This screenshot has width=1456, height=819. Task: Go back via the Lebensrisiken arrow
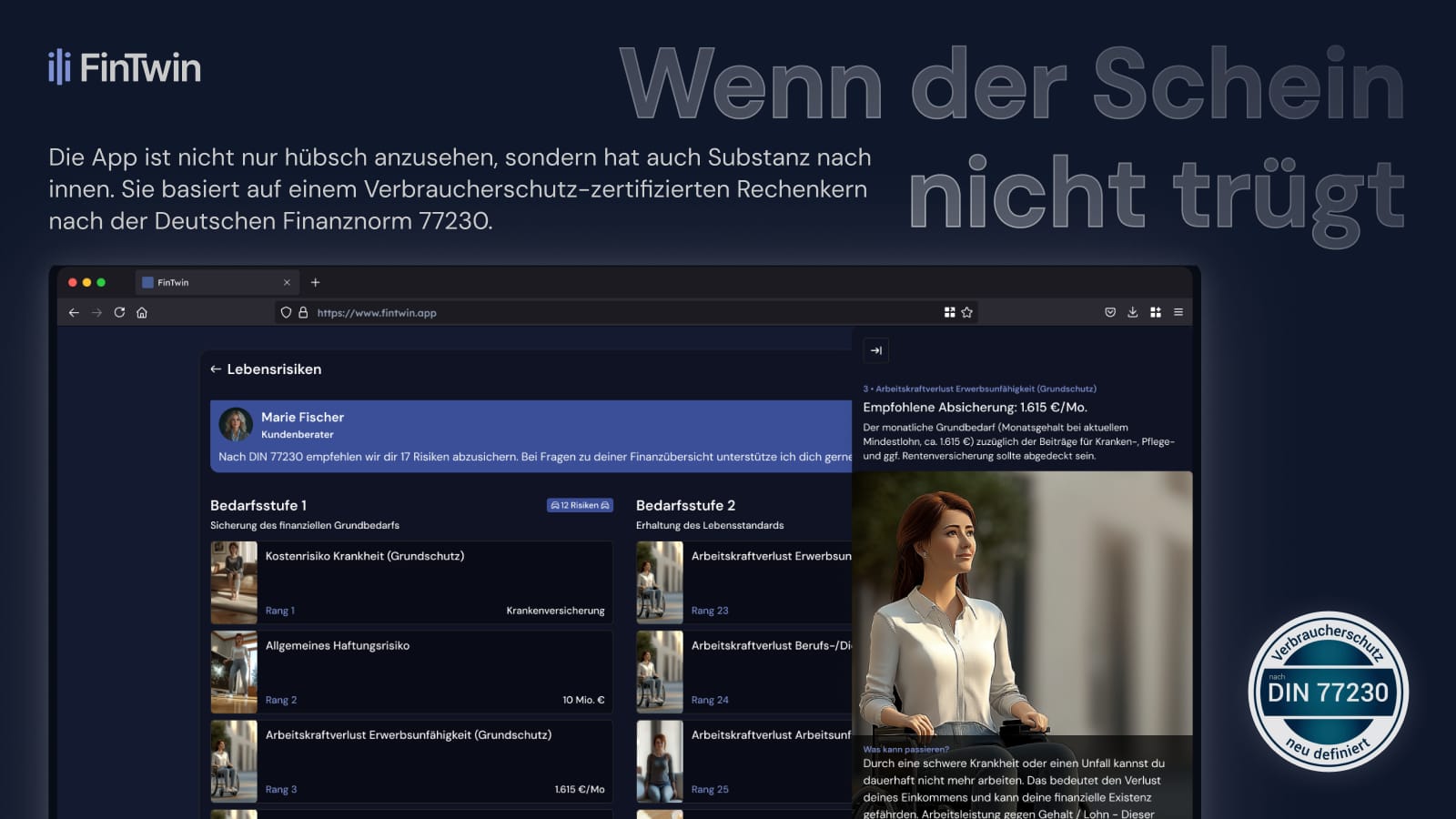pos(216,369)
